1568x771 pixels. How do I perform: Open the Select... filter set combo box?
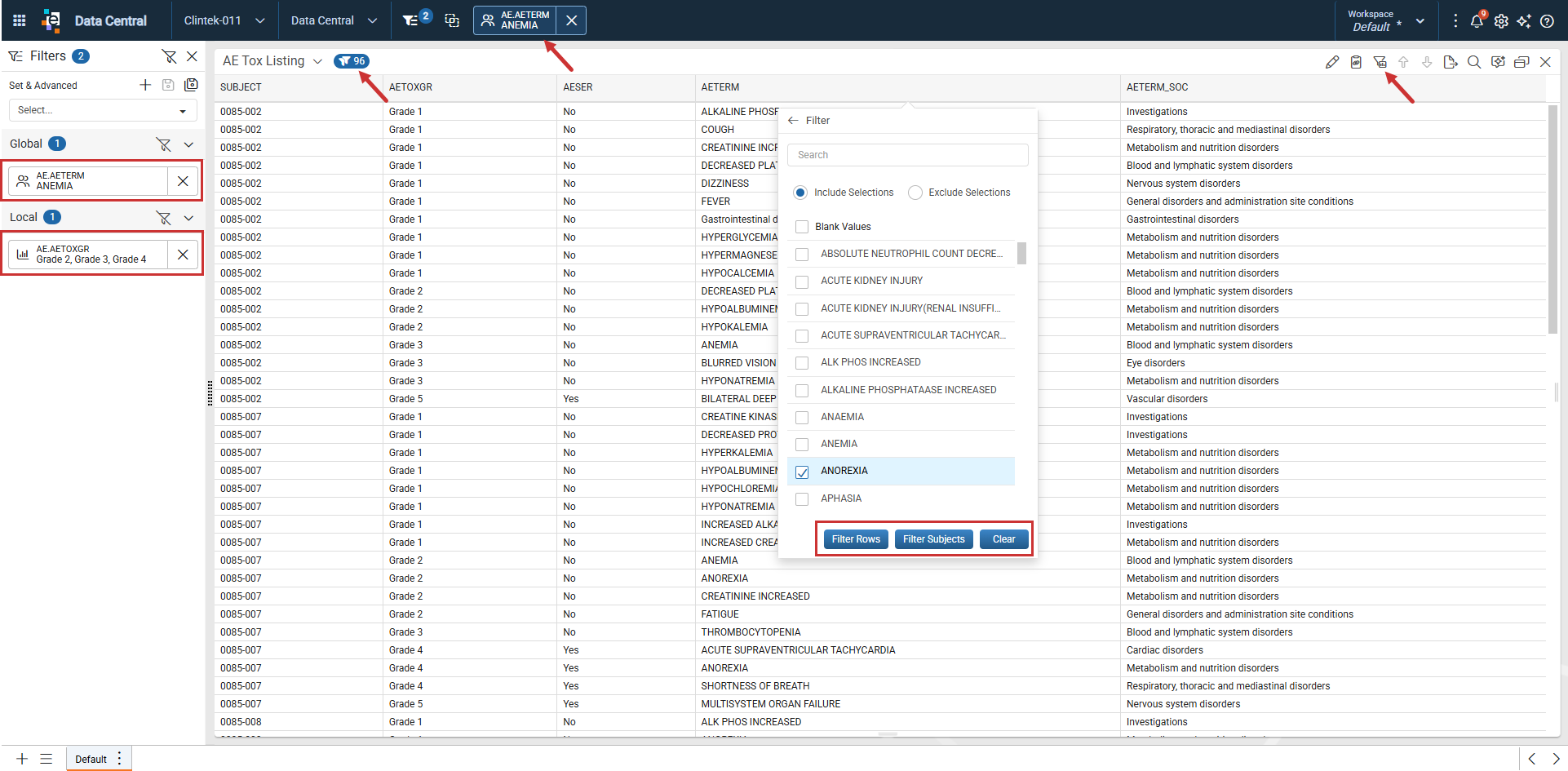coord(103,110)
